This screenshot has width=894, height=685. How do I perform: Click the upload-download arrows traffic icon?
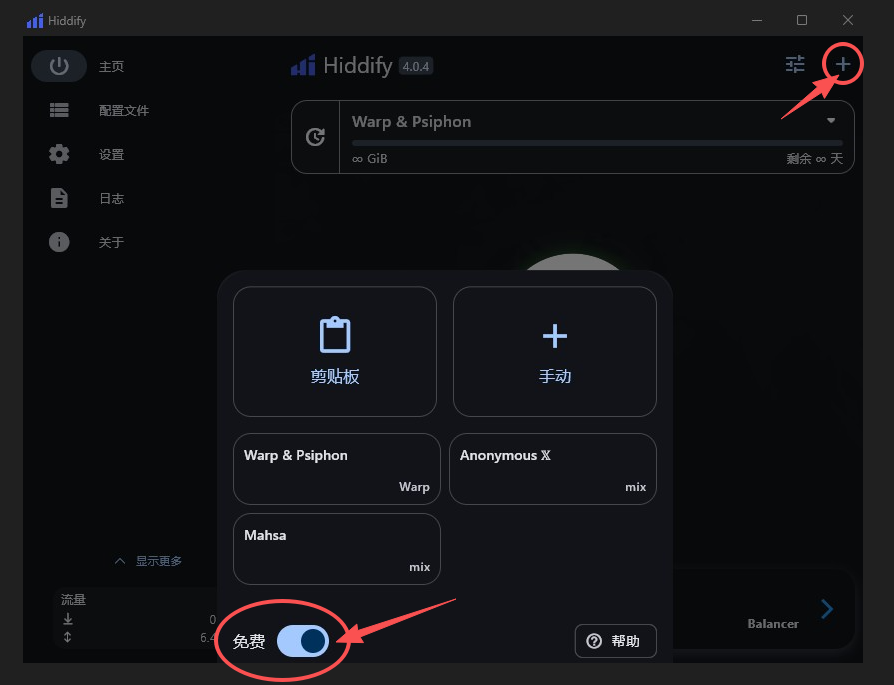pyautogui.click(x=68, y=637)
